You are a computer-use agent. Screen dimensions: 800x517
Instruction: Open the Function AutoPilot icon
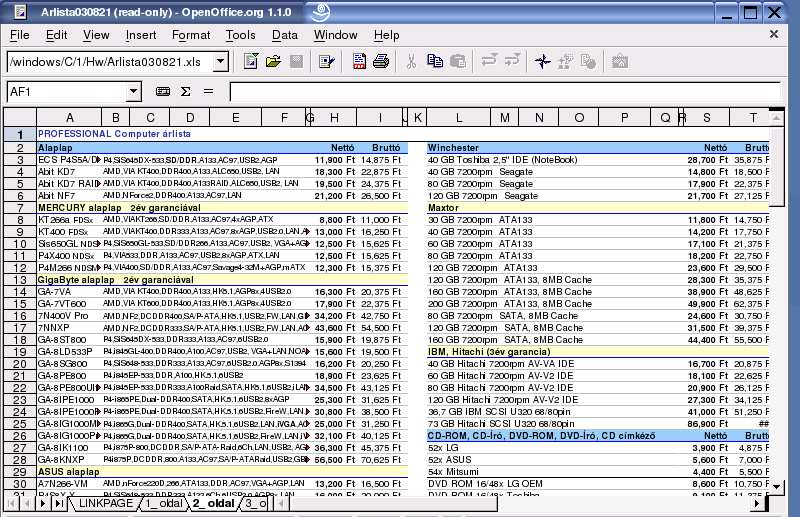point(163,91)
